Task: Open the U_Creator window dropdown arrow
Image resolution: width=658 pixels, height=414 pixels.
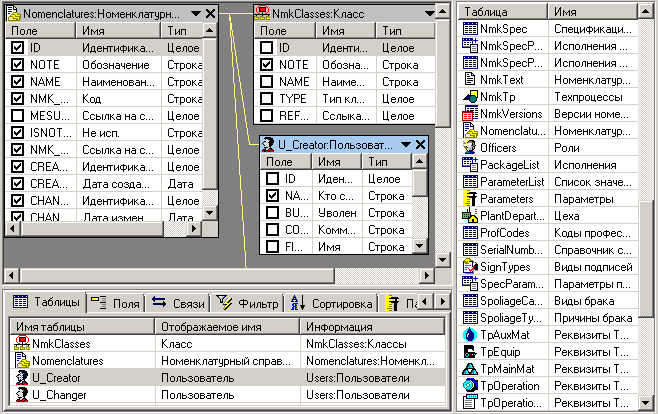Action: 406,145
